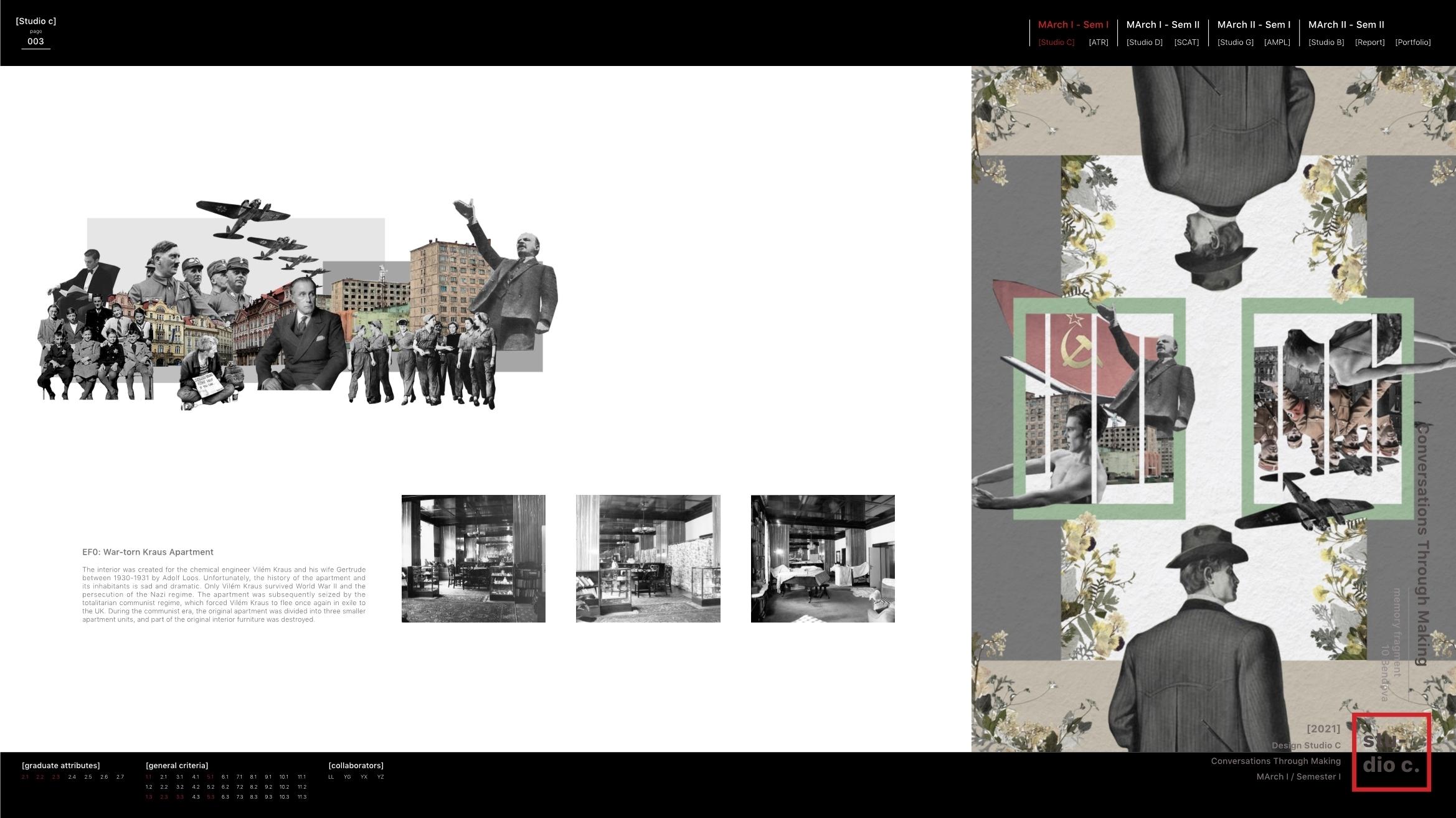
Task: Open the [Studio B] section link
Action: [1326, 42]
